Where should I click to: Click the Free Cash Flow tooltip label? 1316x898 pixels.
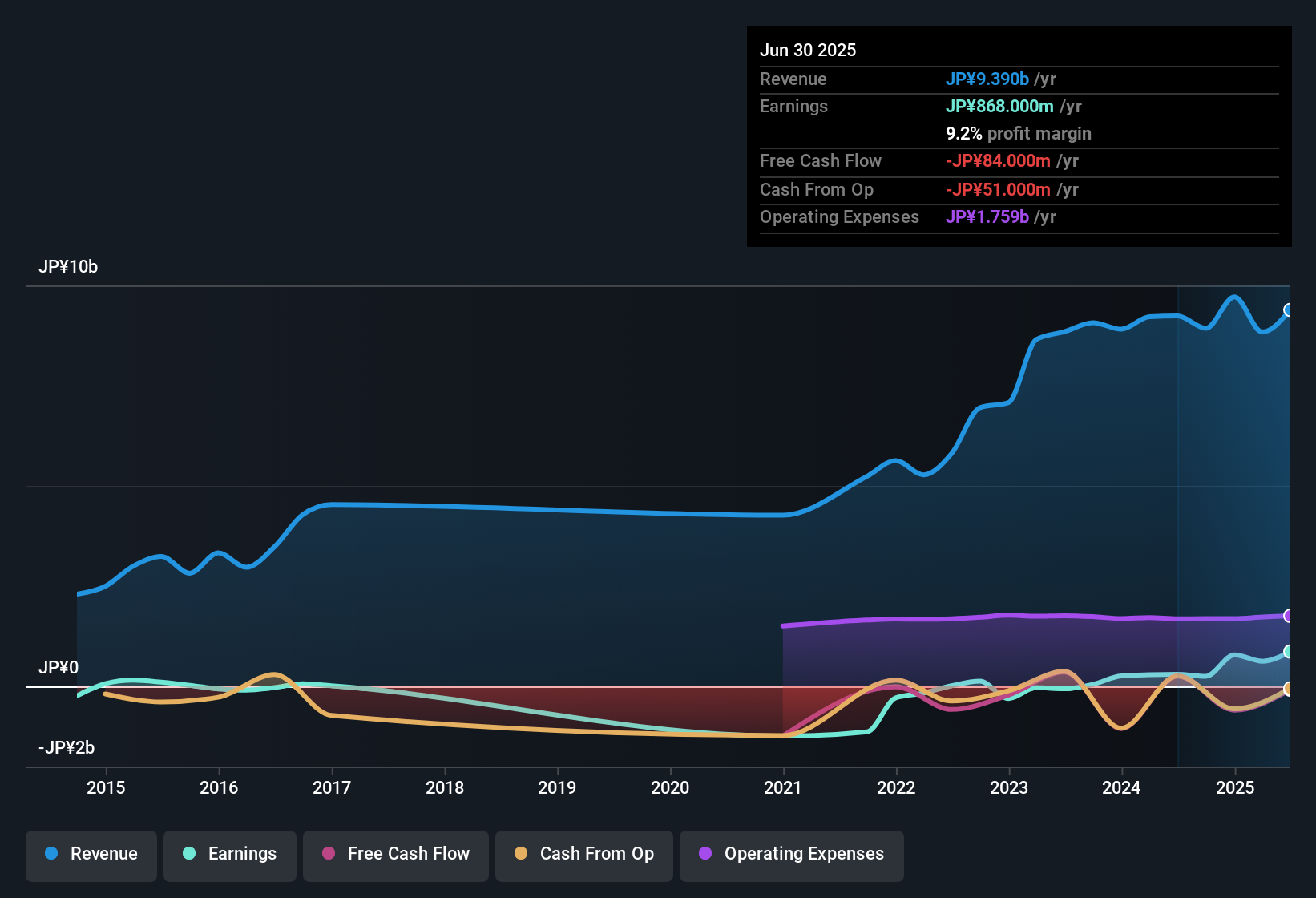coord(821,160)
